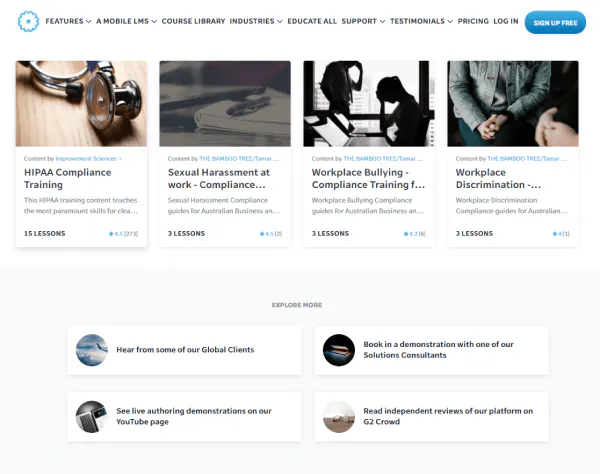Open See live authoring demonstrations link
The image size is (600, 474).
click(x=194, y=416)
